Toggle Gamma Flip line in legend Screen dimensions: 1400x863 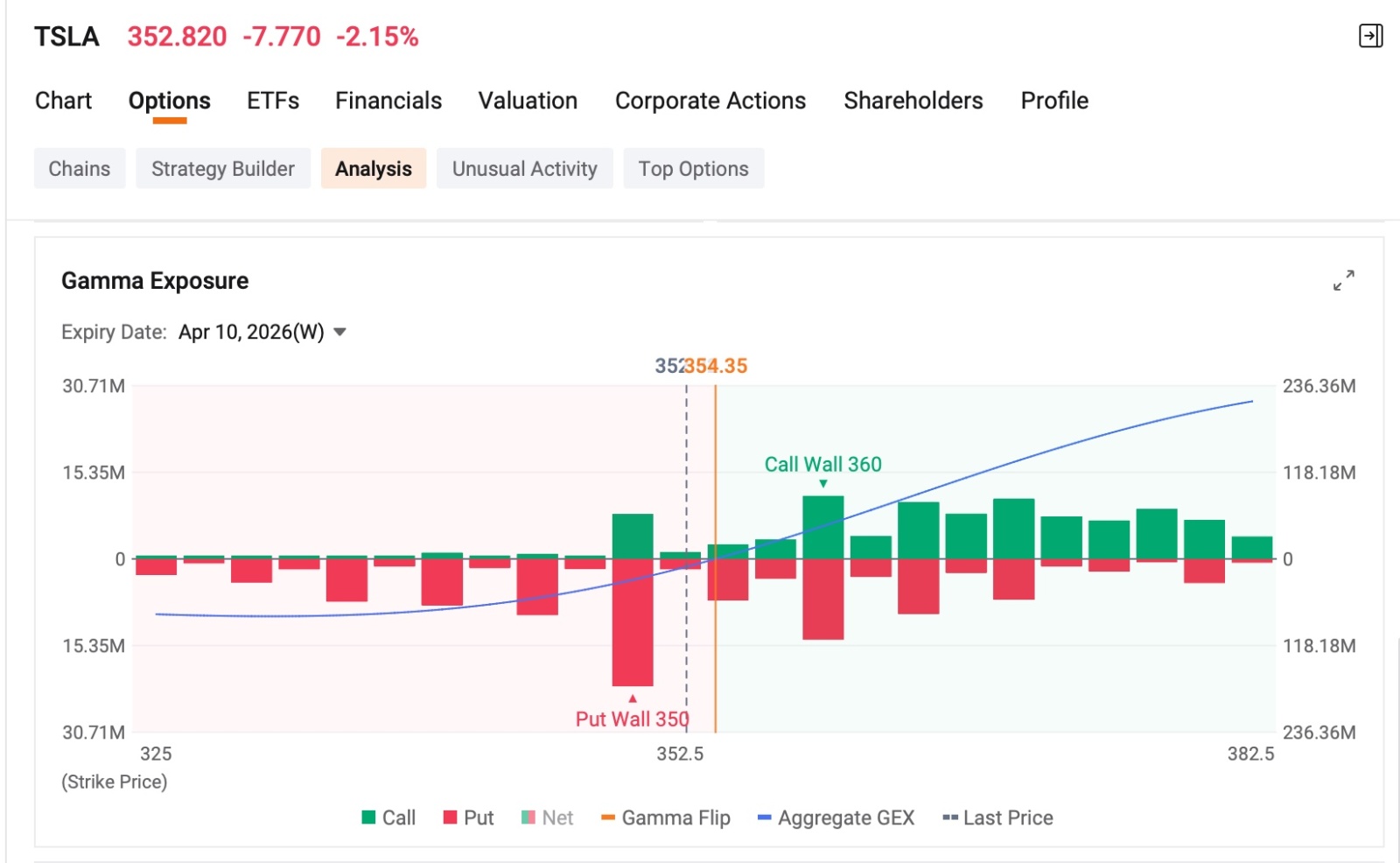tap(666, 817)
